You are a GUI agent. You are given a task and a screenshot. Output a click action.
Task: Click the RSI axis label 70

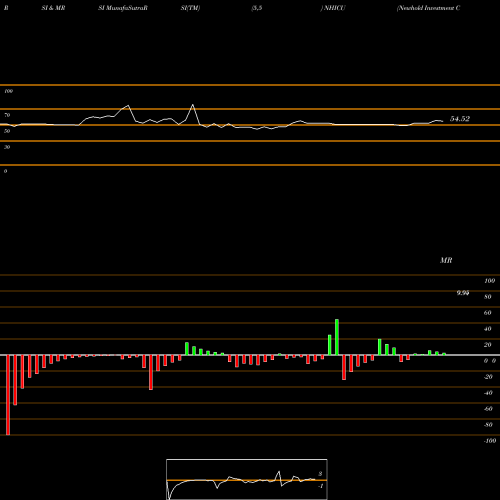coord(7,115)
